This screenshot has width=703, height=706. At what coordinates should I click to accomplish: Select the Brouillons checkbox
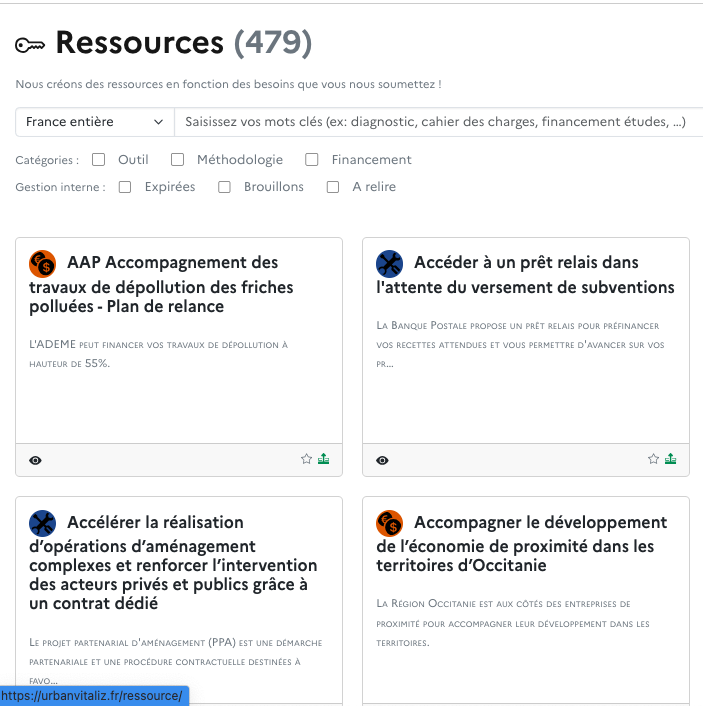(x=225, y=187)
